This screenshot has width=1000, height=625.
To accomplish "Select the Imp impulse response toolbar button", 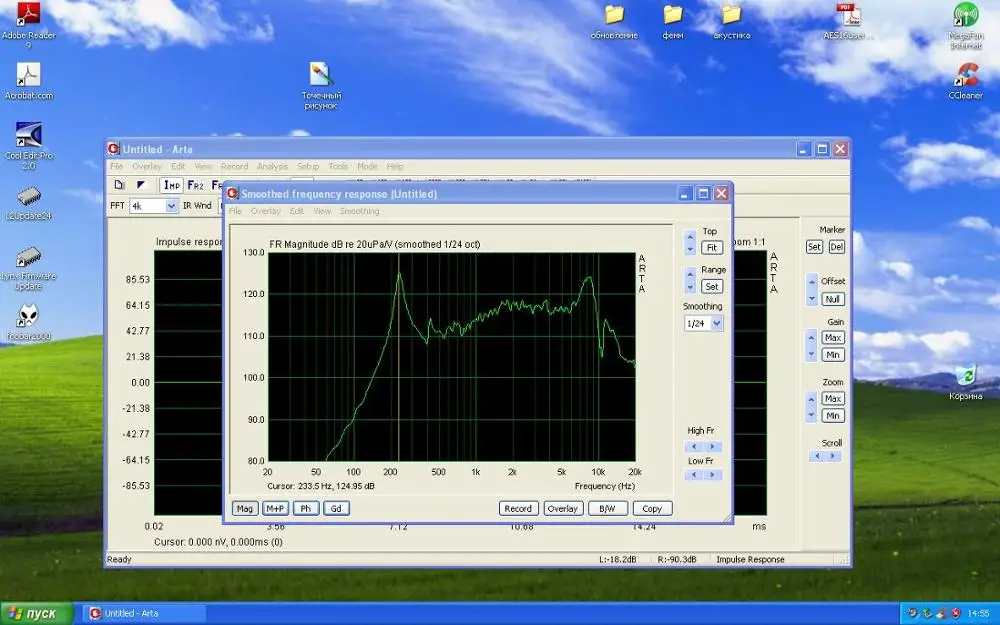I will [x=172, y=185].
